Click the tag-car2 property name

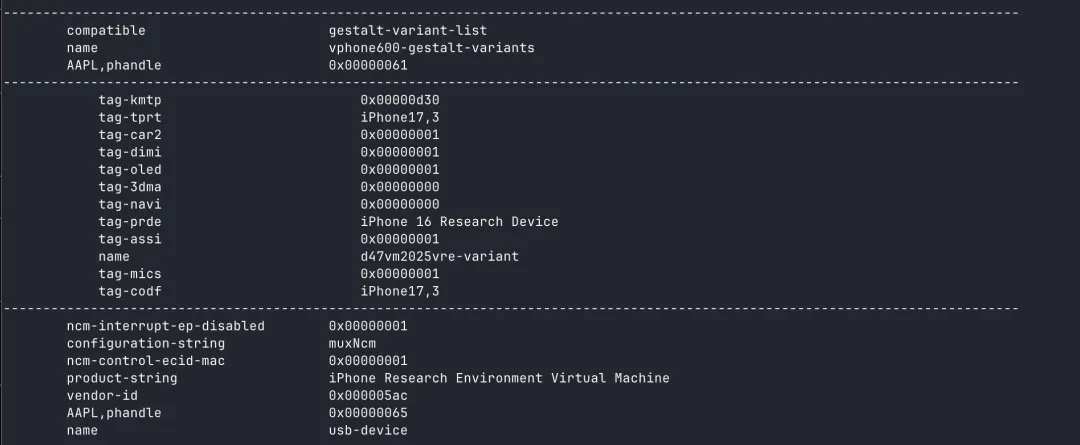(129, 135)
